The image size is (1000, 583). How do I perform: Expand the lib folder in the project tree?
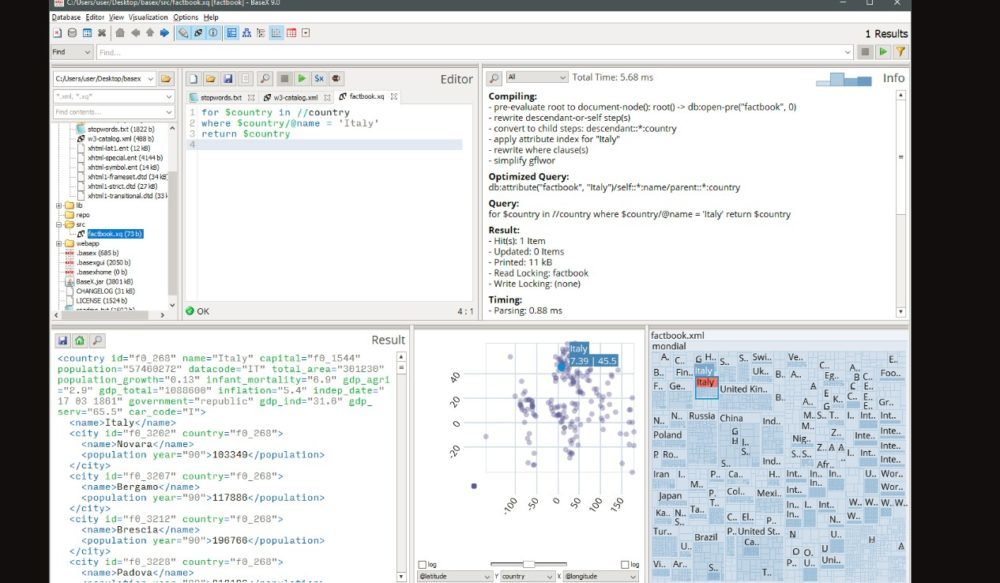[x=59, y=205]
